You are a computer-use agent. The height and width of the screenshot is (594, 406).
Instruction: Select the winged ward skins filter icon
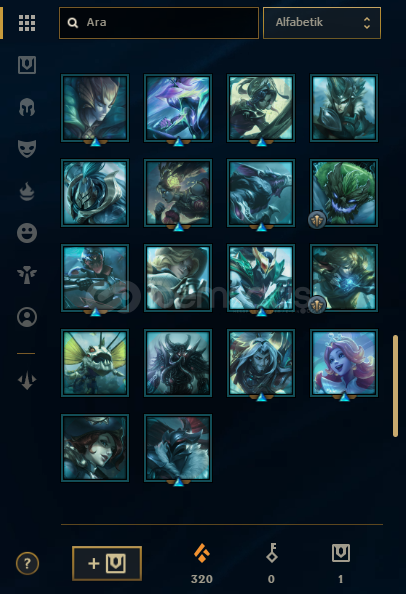[x=27, y=275]
